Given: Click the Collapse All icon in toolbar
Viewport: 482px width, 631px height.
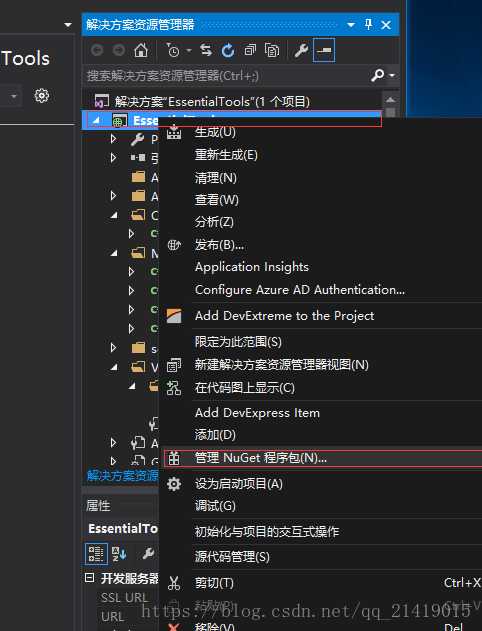Looking at the screenshot, I should point(250,50).
